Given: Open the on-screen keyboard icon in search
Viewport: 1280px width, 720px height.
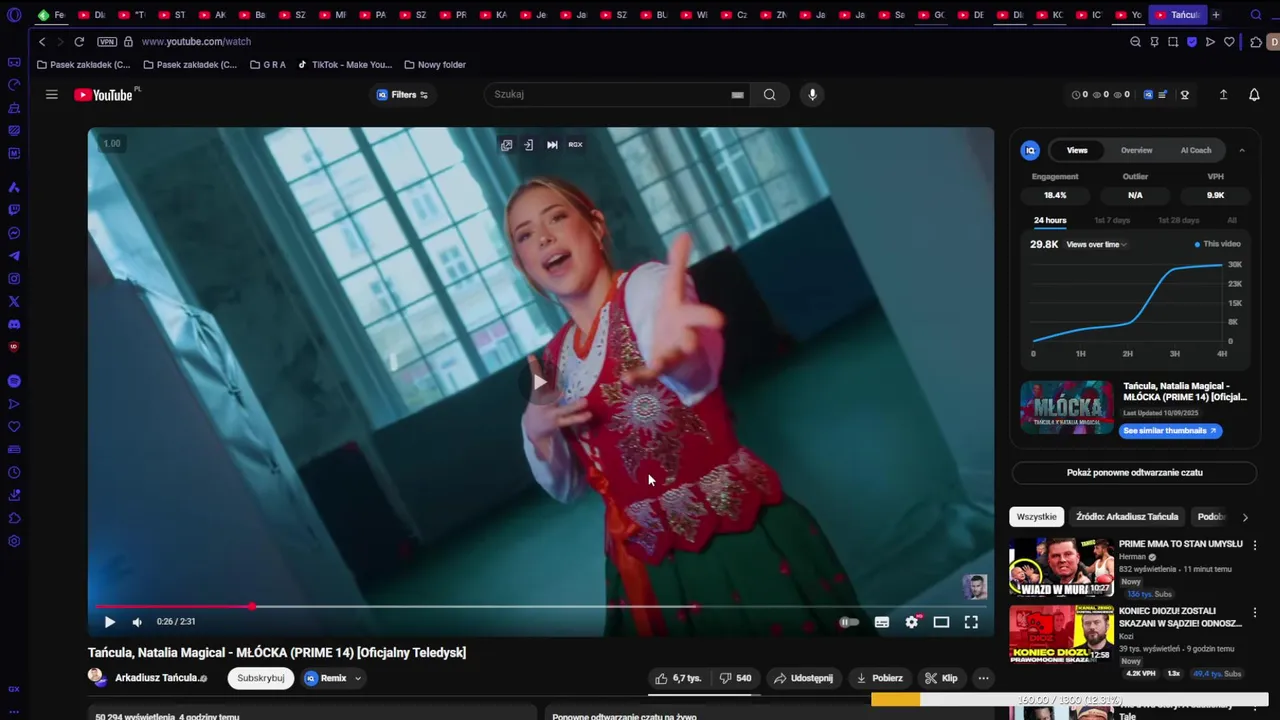Looking at the screenshot, I should click(737, 95).
